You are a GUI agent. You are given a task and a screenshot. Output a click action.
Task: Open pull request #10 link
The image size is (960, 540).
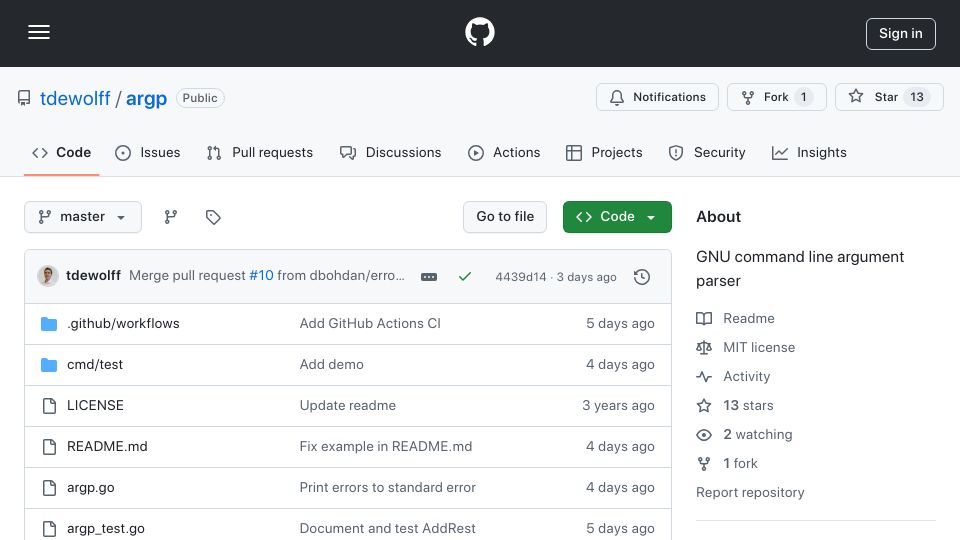pyautogui.click(x=261, y=276)
